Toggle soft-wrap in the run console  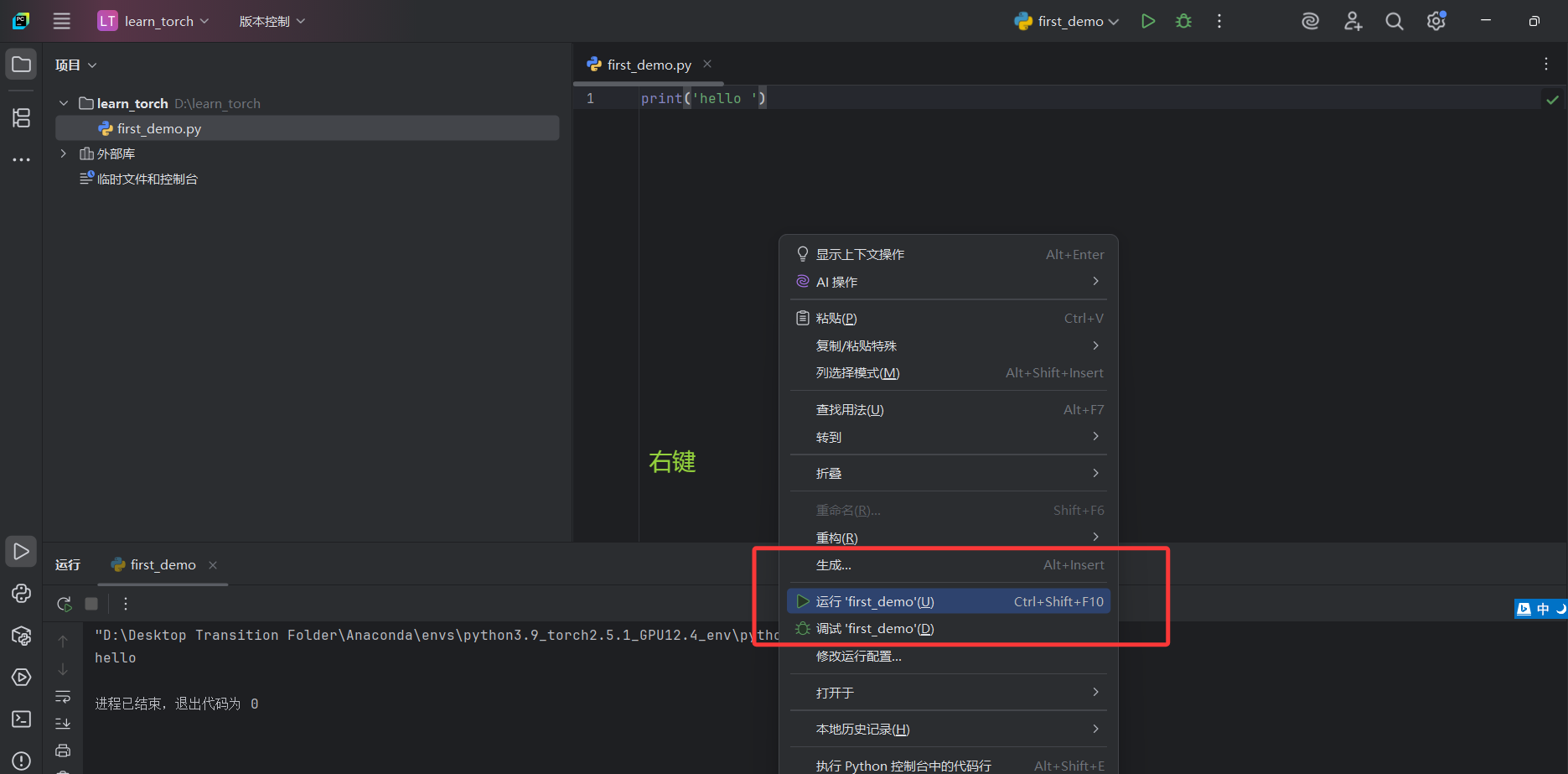pos(63,696)
